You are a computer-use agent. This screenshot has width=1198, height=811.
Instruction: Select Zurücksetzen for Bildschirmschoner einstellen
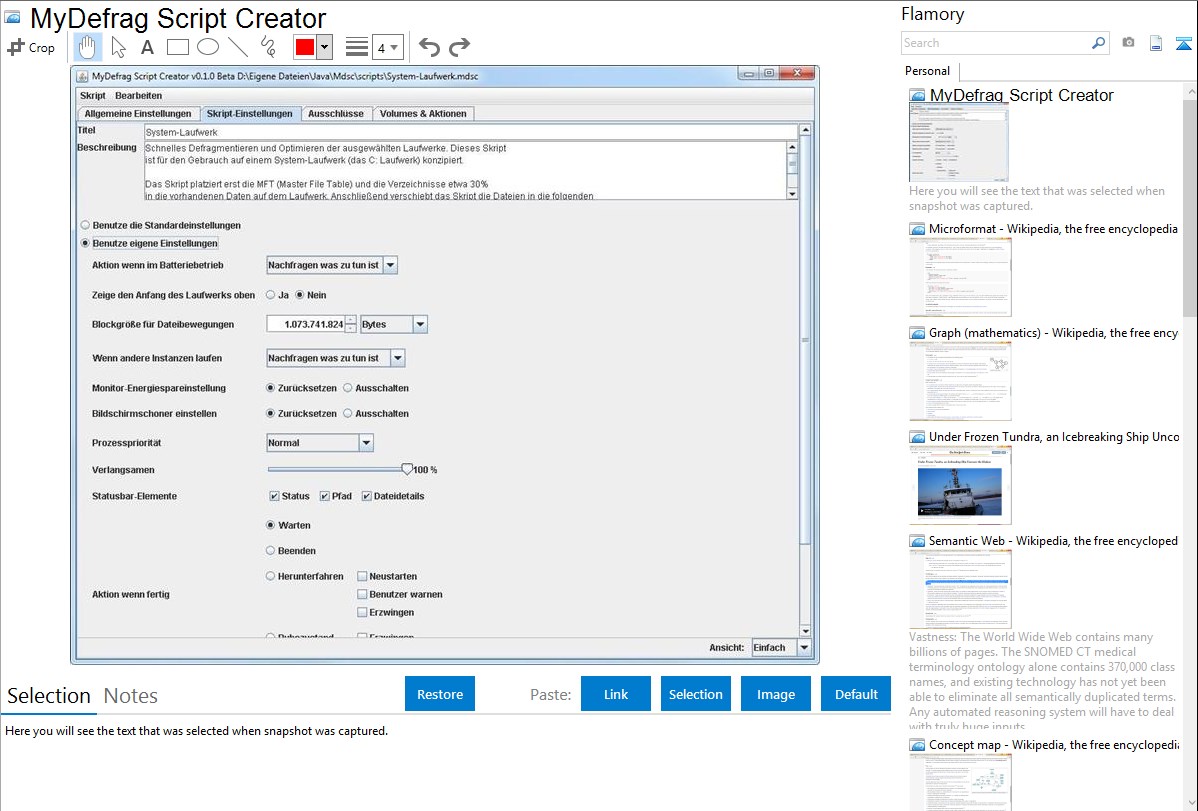coord(270,414)
